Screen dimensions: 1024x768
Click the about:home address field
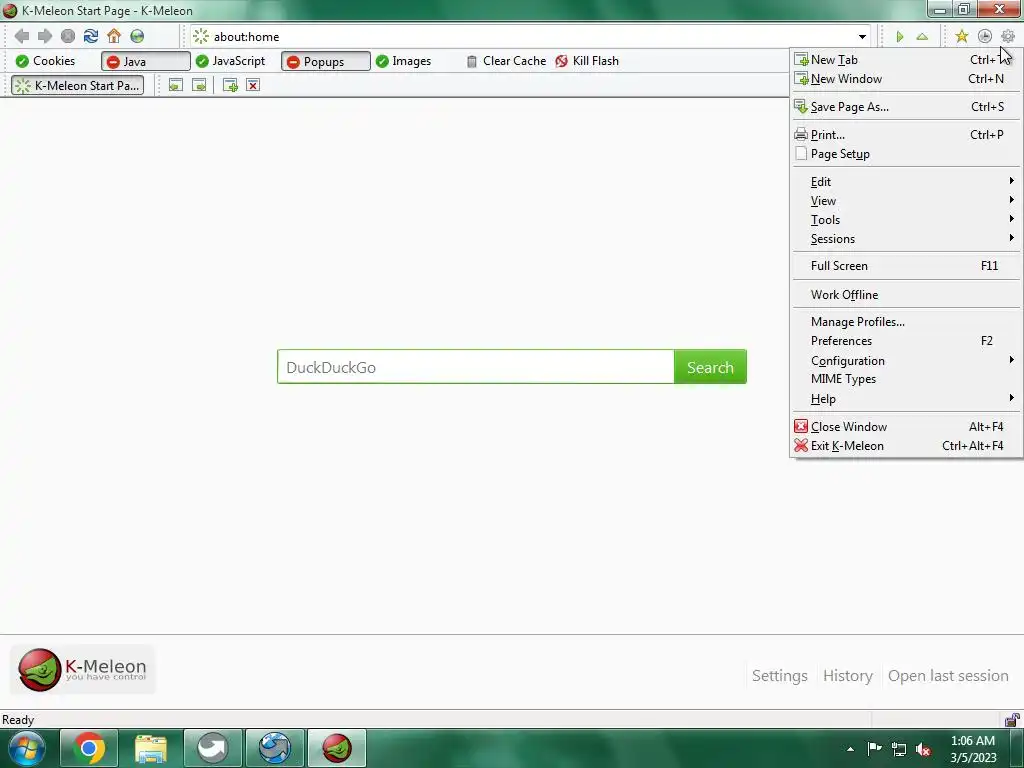(x=522, y=37)
